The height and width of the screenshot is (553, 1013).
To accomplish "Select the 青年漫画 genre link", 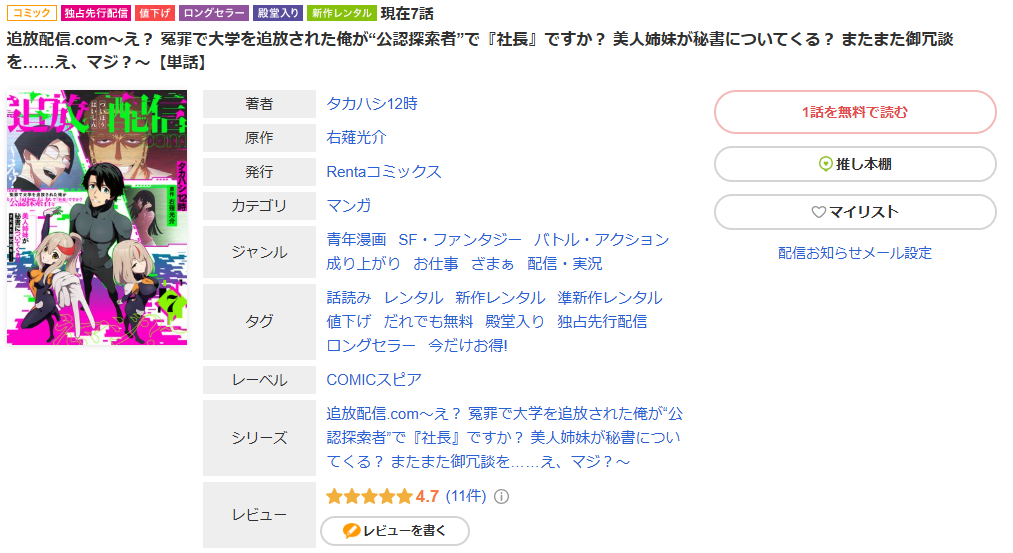I will (356, 240).
